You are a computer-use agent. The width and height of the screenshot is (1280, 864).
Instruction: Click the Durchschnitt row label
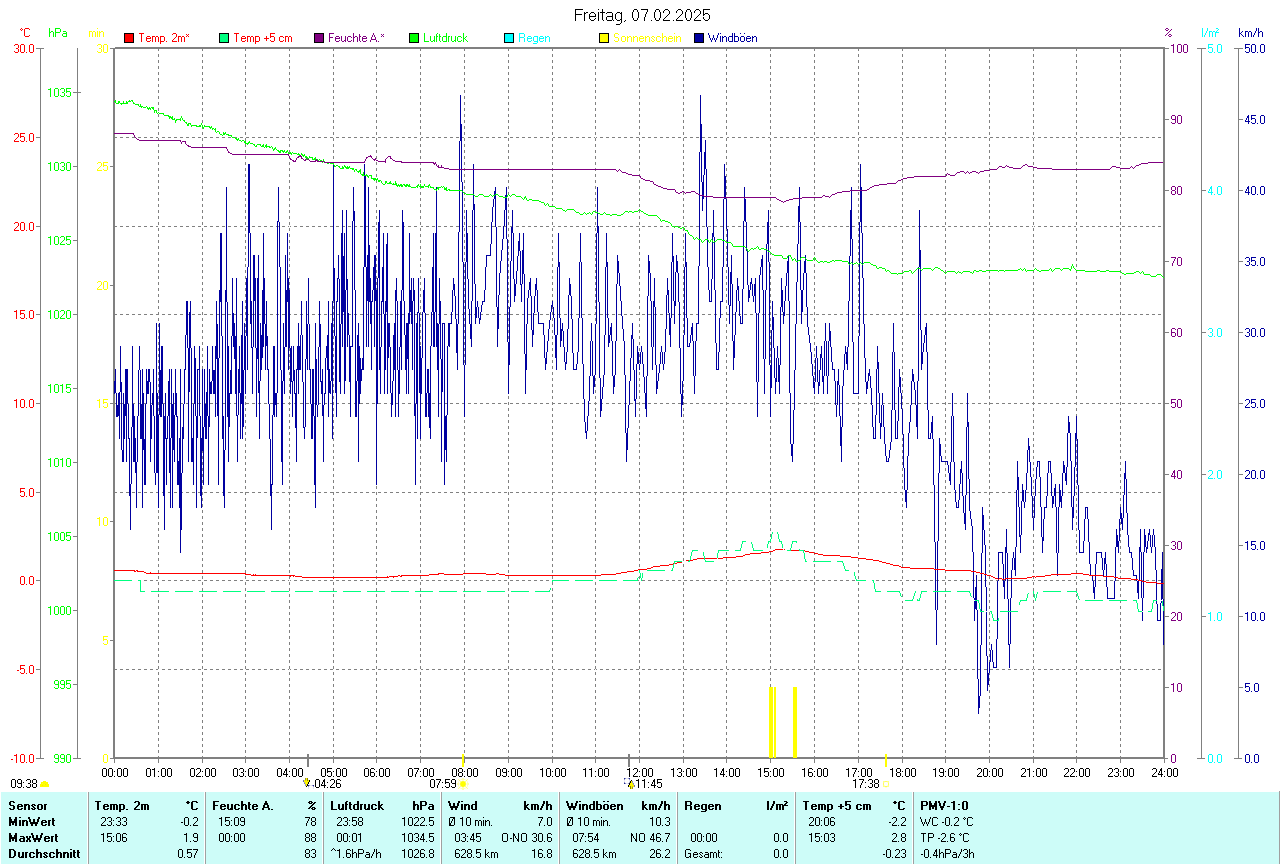[44, 853]
